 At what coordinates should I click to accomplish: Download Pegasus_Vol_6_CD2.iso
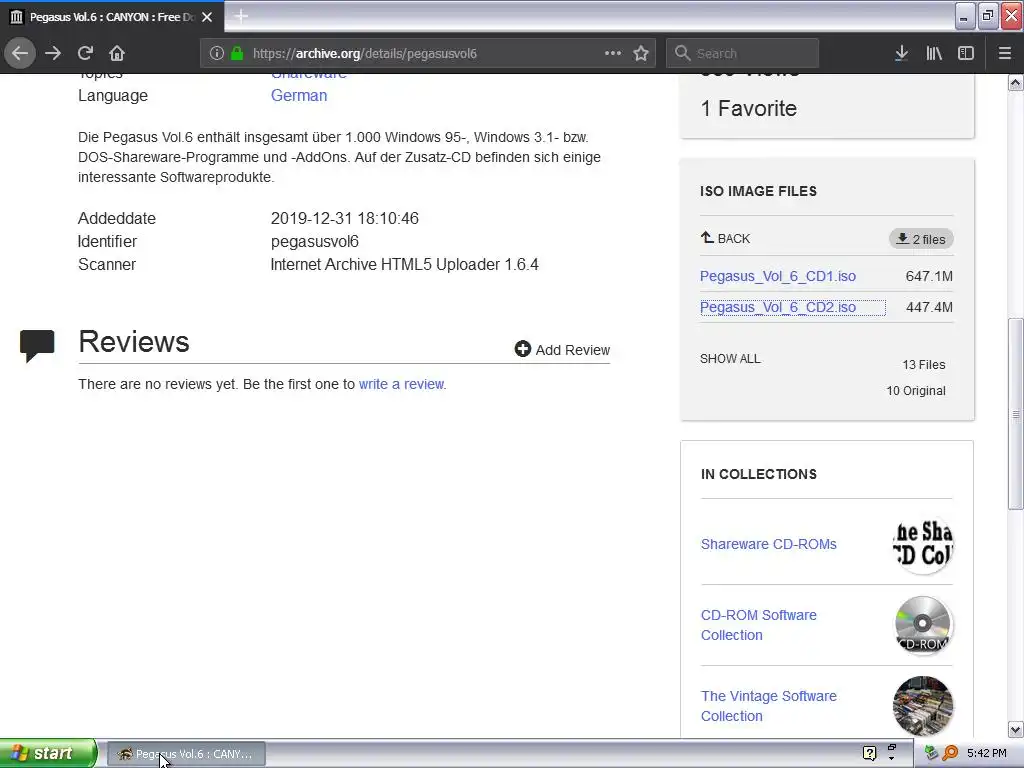click(x=778, y=307)
